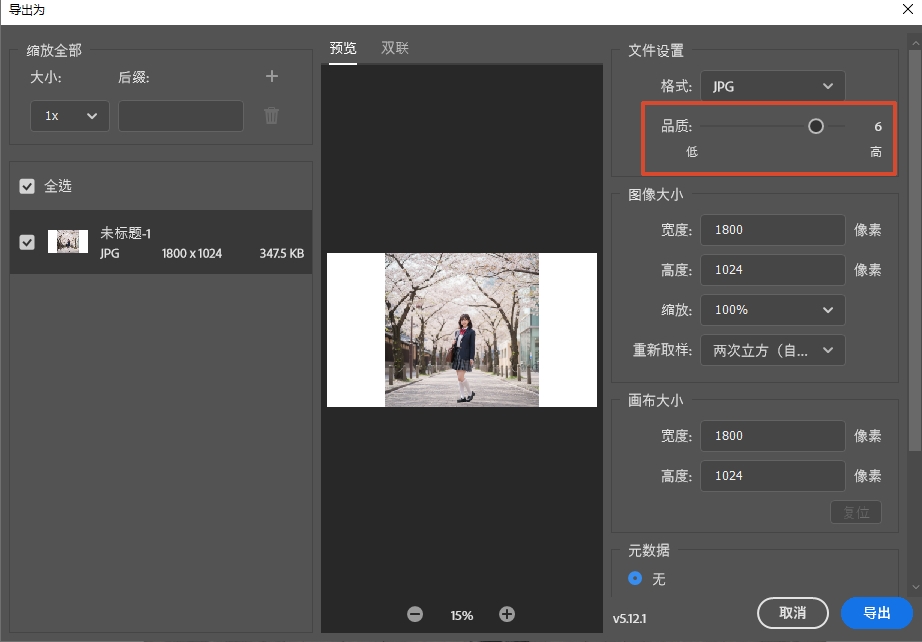
Task: Select the 无 metadata radio button
Action: (x=635, y=579)
